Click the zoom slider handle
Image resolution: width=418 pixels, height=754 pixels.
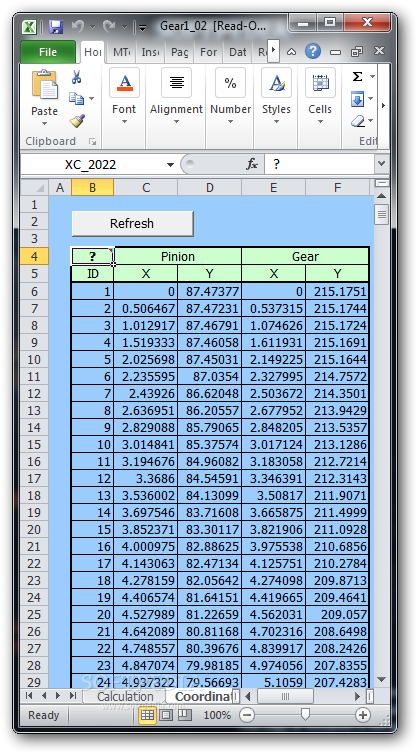pyautogui.click(x=304, y=715)
